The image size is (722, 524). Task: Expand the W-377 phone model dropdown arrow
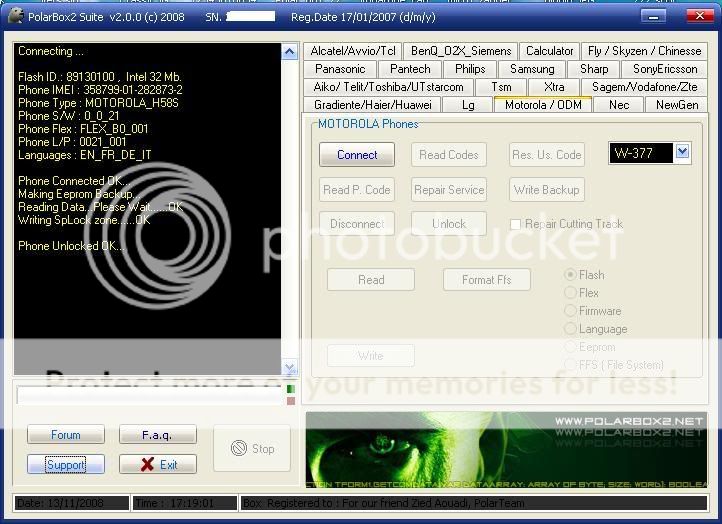pyautogui.click(x=682, y=151)
